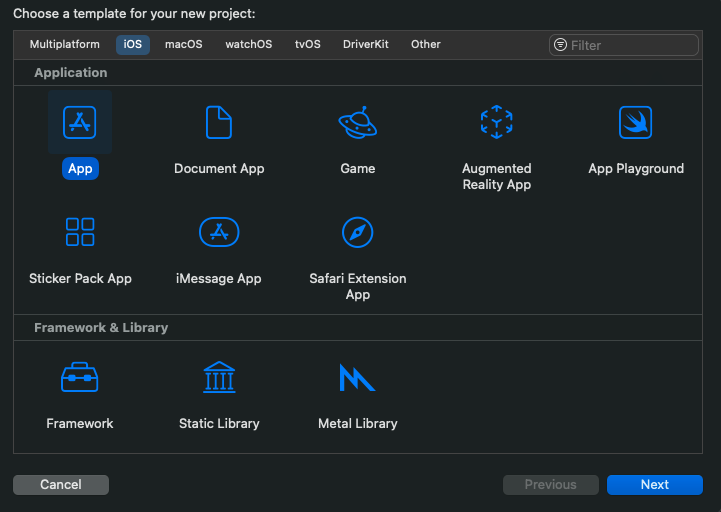Click the Previous button
This screenshot has height=512, width=721.
tap(550, 485)
